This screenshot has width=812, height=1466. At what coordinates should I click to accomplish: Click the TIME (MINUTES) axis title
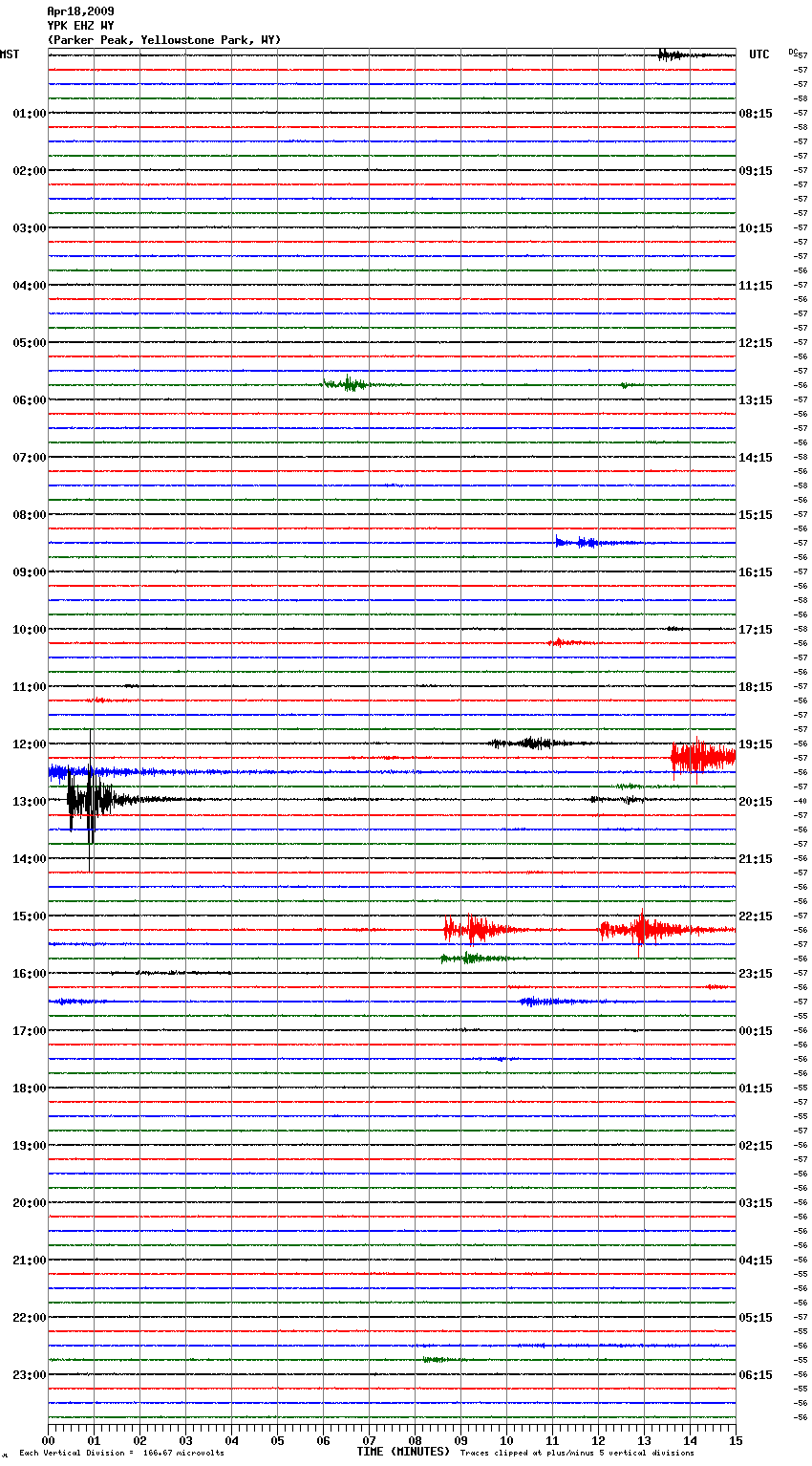(403, 1452)
